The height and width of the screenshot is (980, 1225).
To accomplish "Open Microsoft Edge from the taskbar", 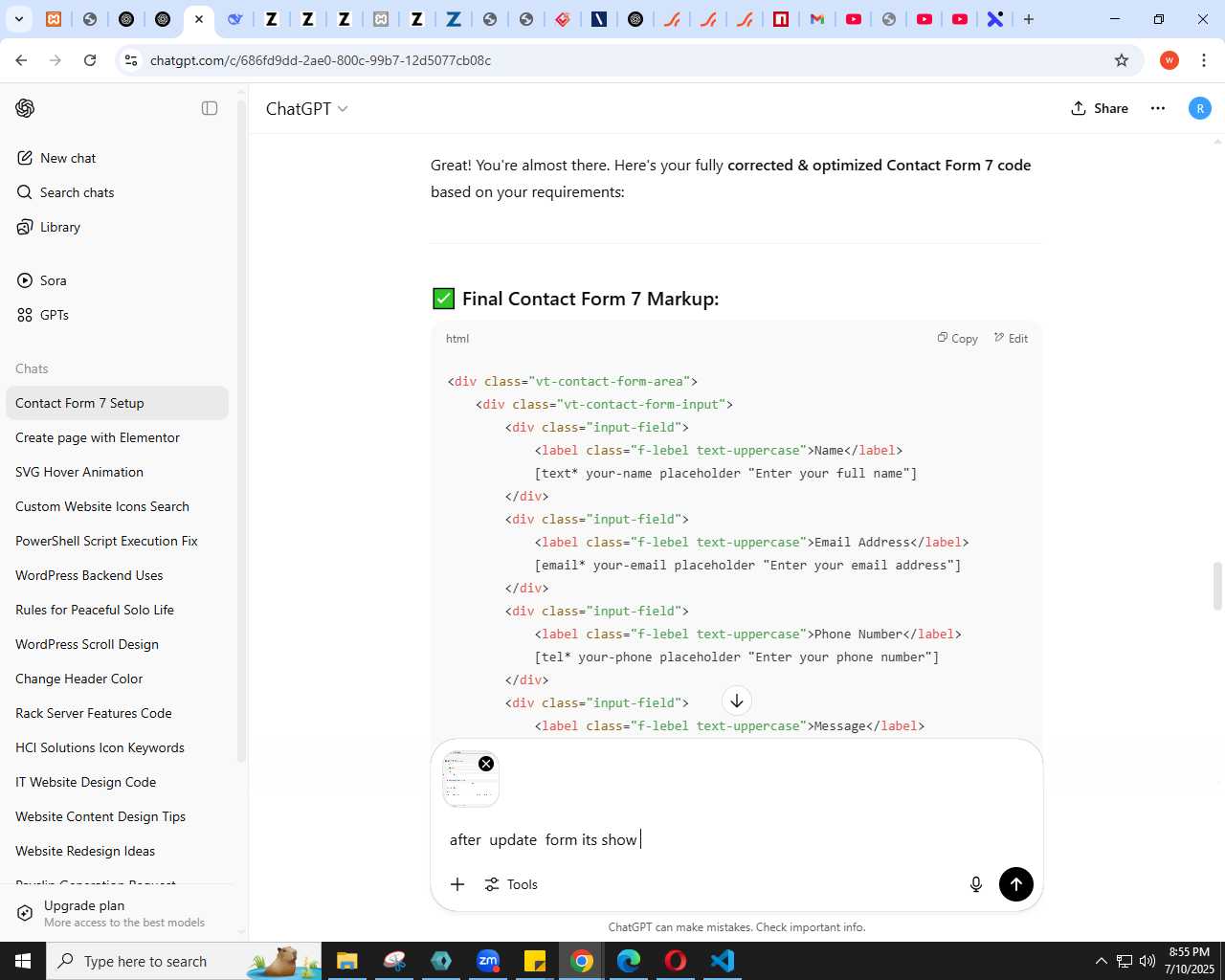I will click(629, 961).
